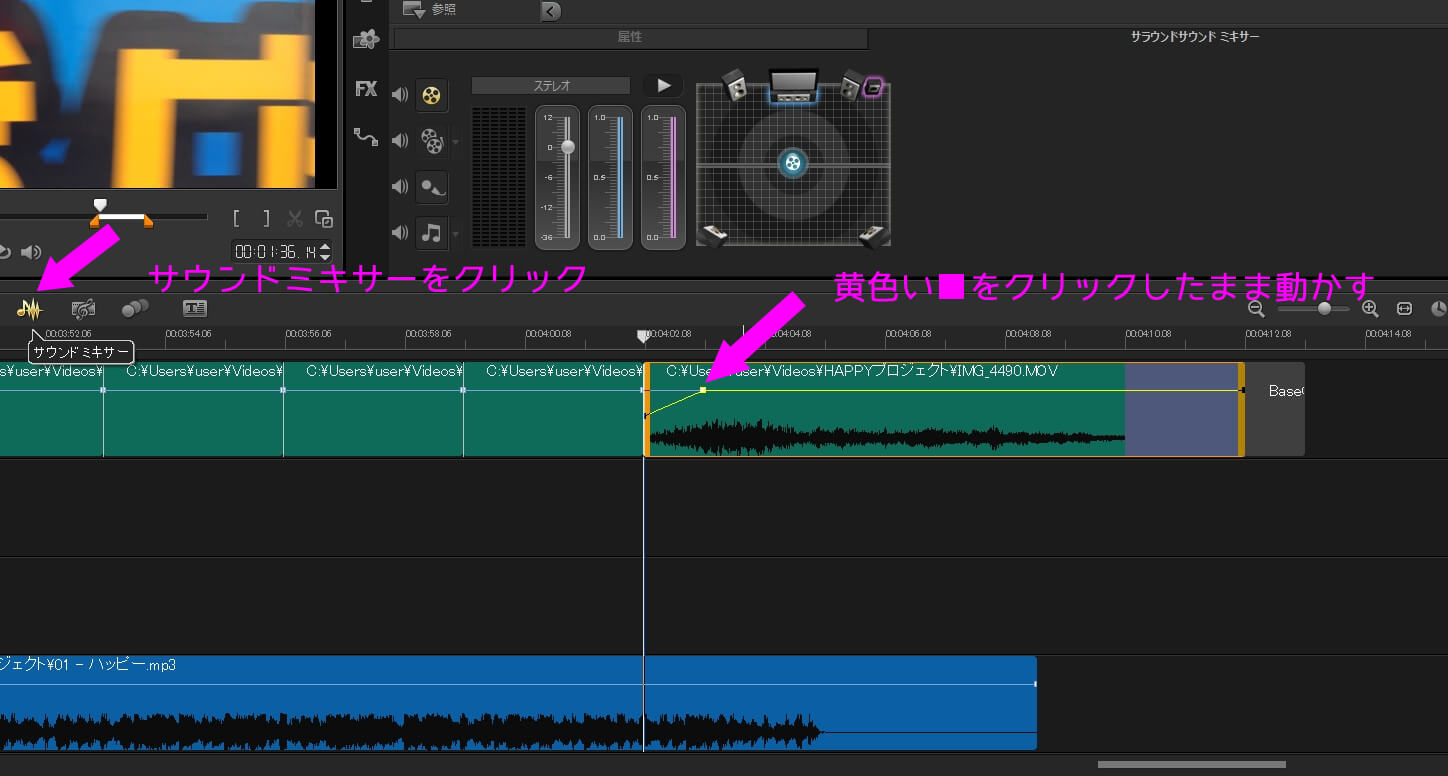This screenshot has width=1448, height=776.
Task: Select the music track in the sound mixer
Action: click(x=431, y=233)
